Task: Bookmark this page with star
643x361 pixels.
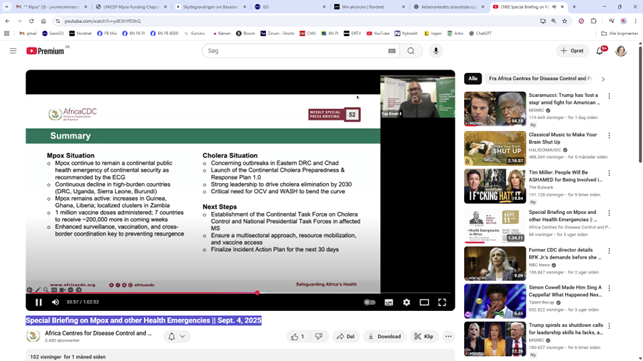Action: [x=565, y=21]
